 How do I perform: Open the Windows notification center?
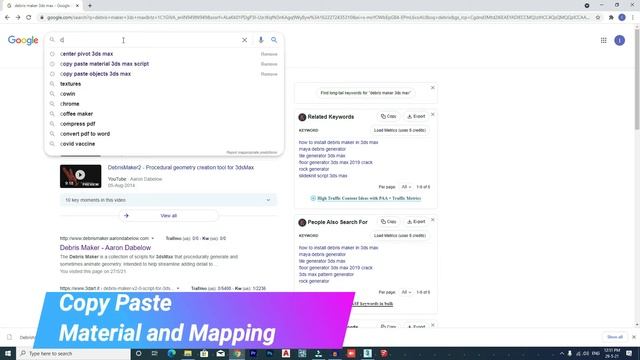pos(629,353)
